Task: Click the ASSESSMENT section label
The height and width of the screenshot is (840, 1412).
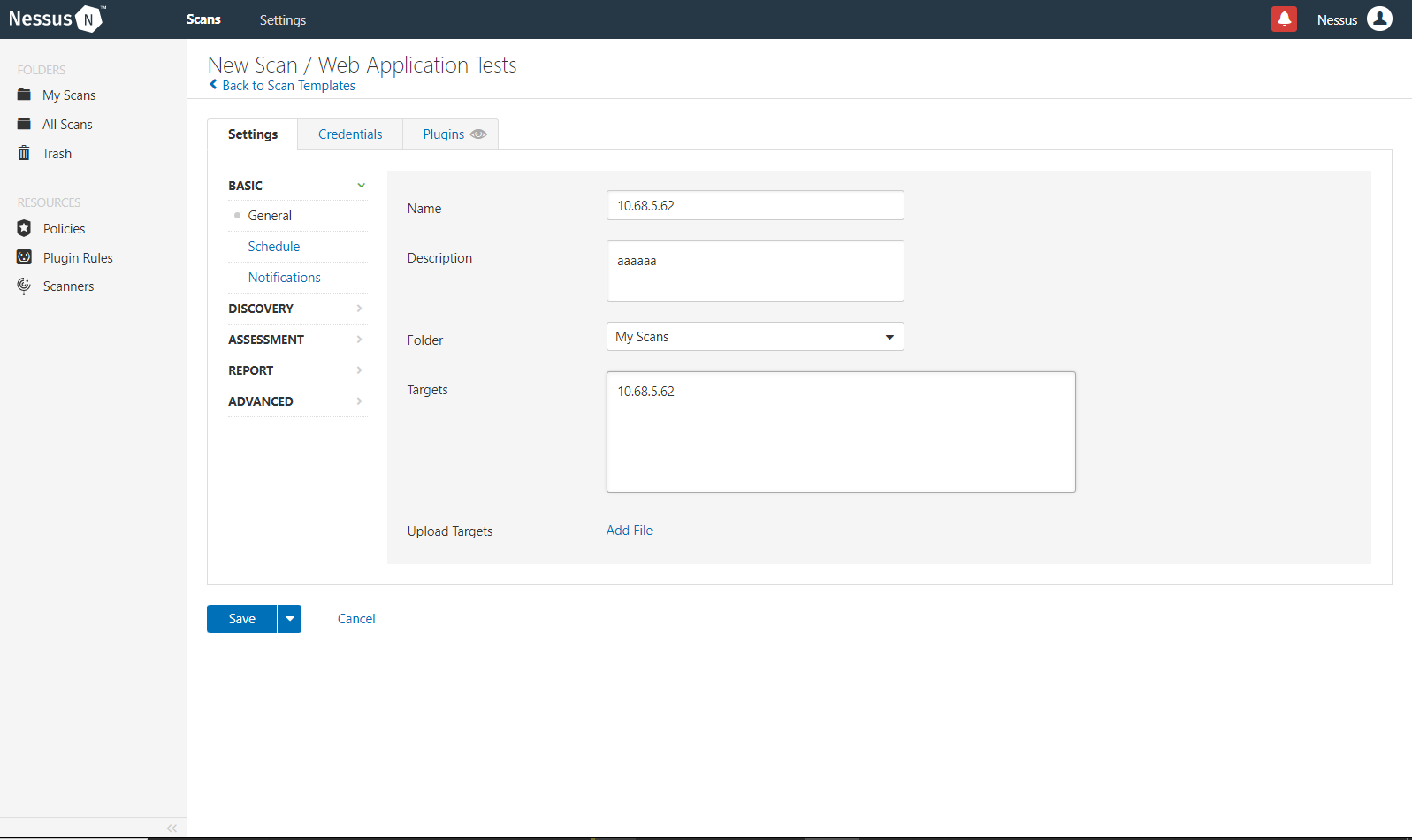Action: [266, 340]
